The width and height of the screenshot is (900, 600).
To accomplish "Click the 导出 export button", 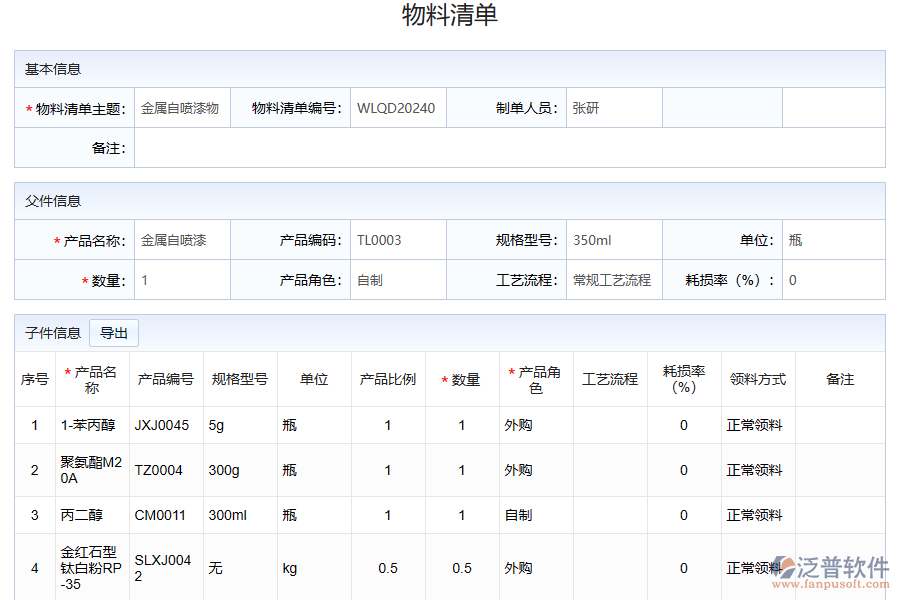I will coord(113,333).
